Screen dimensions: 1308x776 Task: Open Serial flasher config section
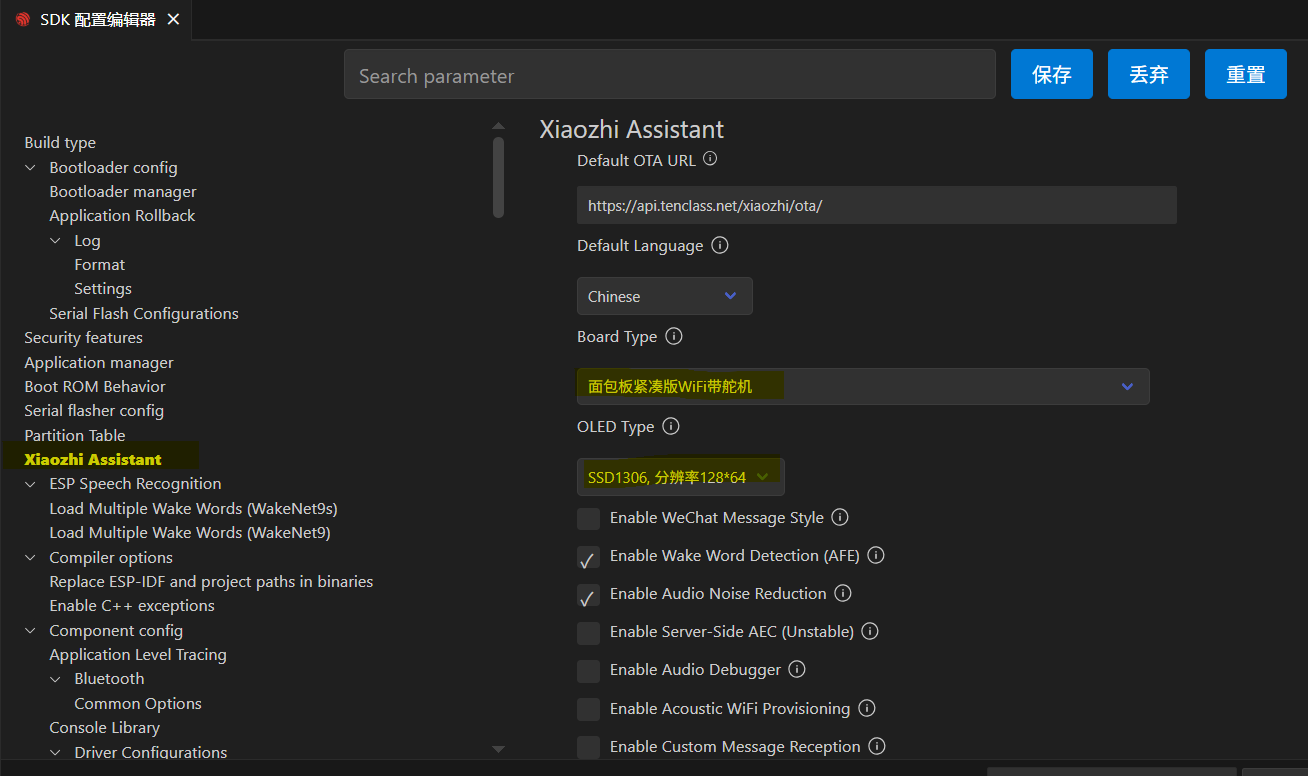(x=94, y=410)
